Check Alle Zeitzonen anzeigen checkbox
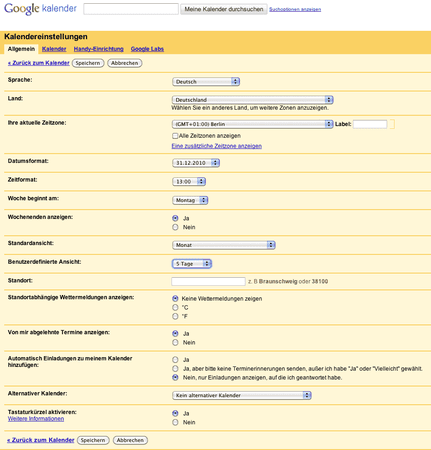431x450 pixels. click(175, 136)
